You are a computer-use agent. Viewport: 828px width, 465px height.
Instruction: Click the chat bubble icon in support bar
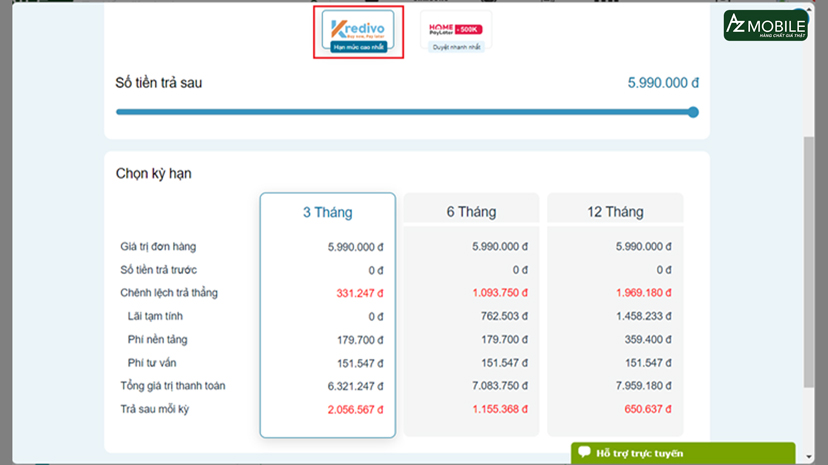[585, 452]
